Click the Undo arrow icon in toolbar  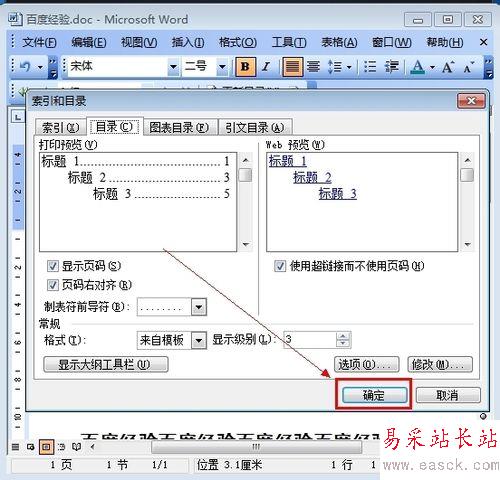(x=25, y=67)
